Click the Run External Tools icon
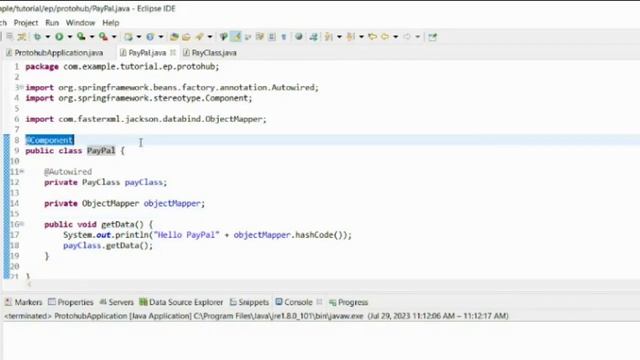640x360 pixels. point(103,37)
